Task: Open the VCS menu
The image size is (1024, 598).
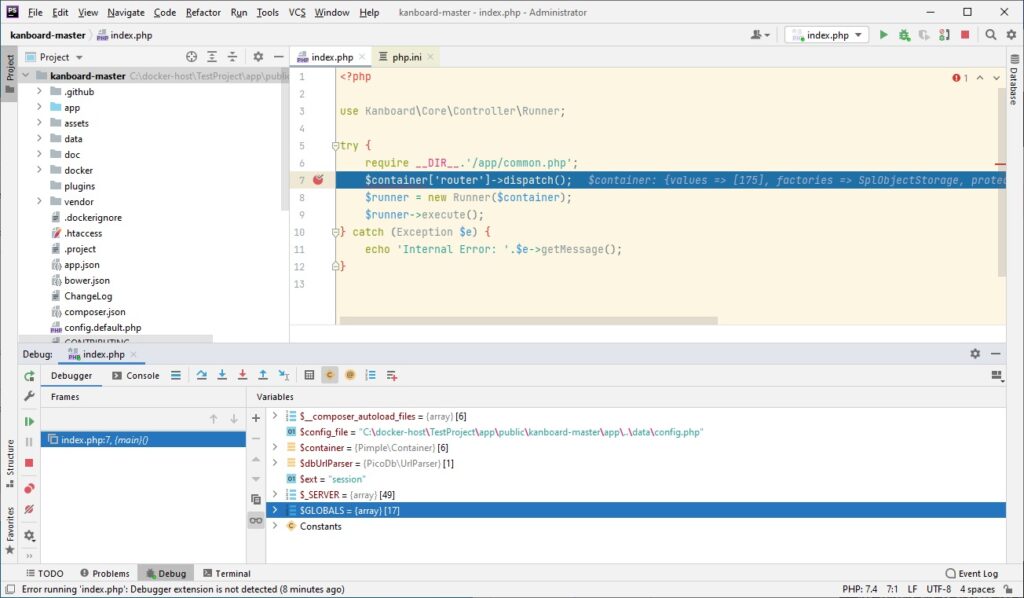Action: 297,12
